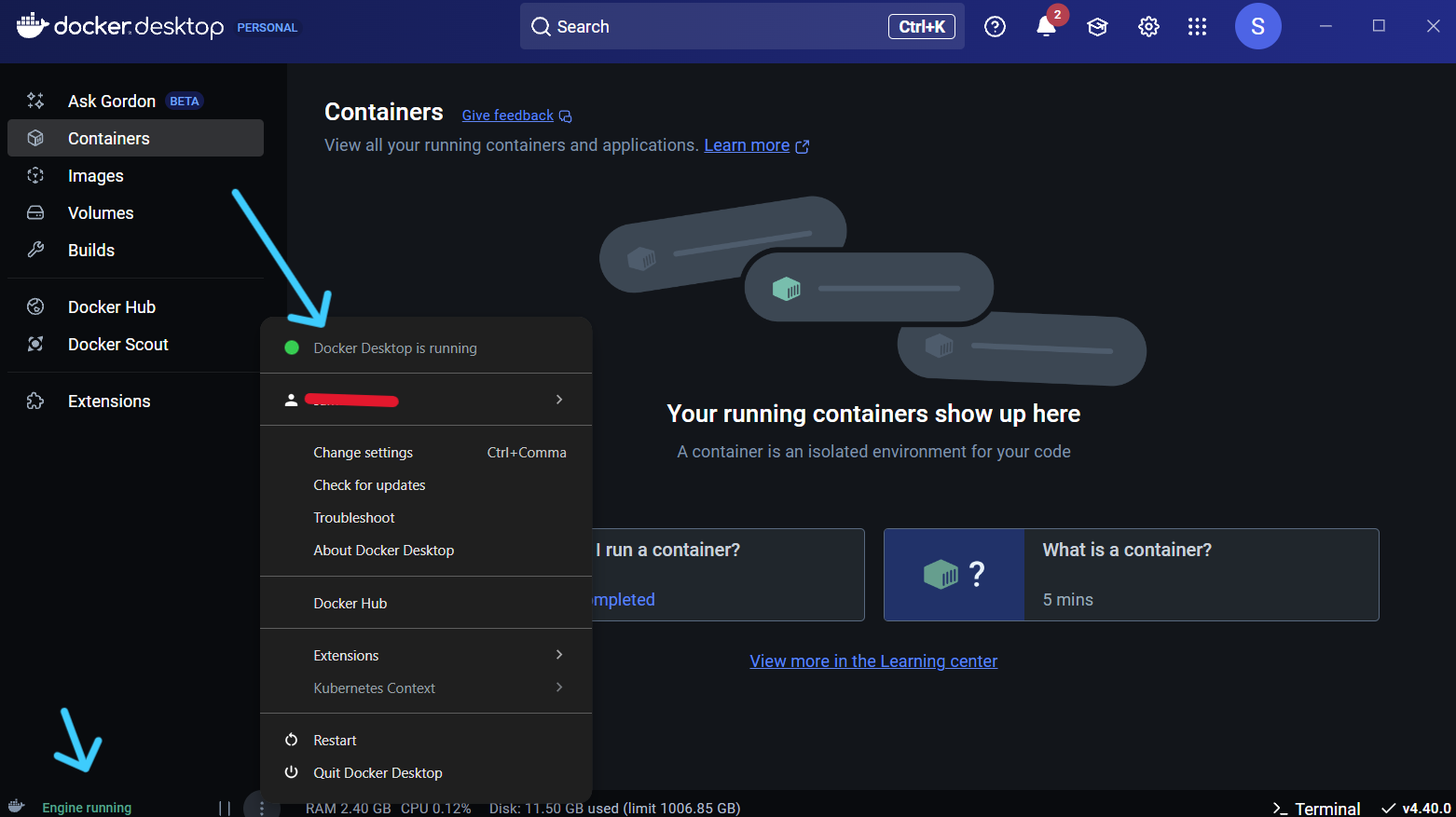Click the Images icon in sidebar

tap(35, 175)
